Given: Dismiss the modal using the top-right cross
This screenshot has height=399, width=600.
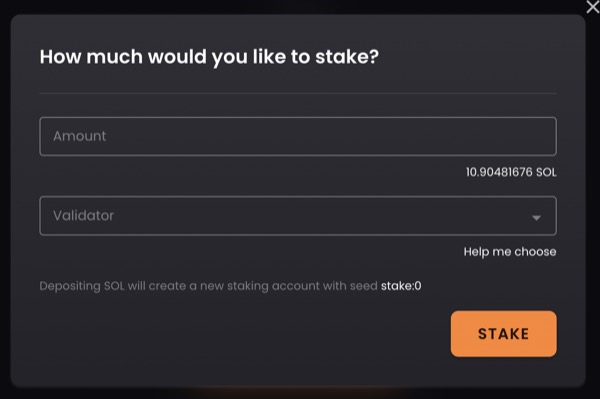Looking at the screenshot, I should click(x=593, y=6).
